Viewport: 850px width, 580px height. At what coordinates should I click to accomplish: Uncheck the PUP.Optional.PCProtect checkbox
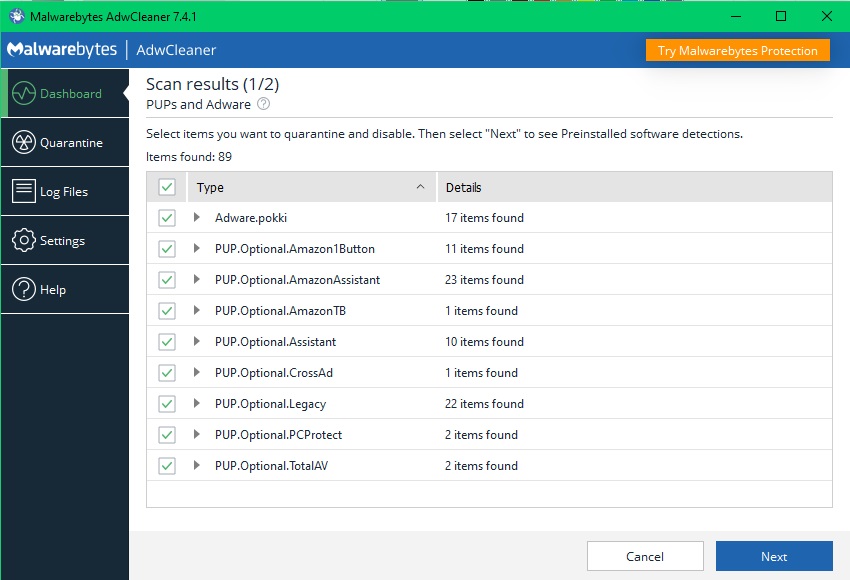point(167,434)
